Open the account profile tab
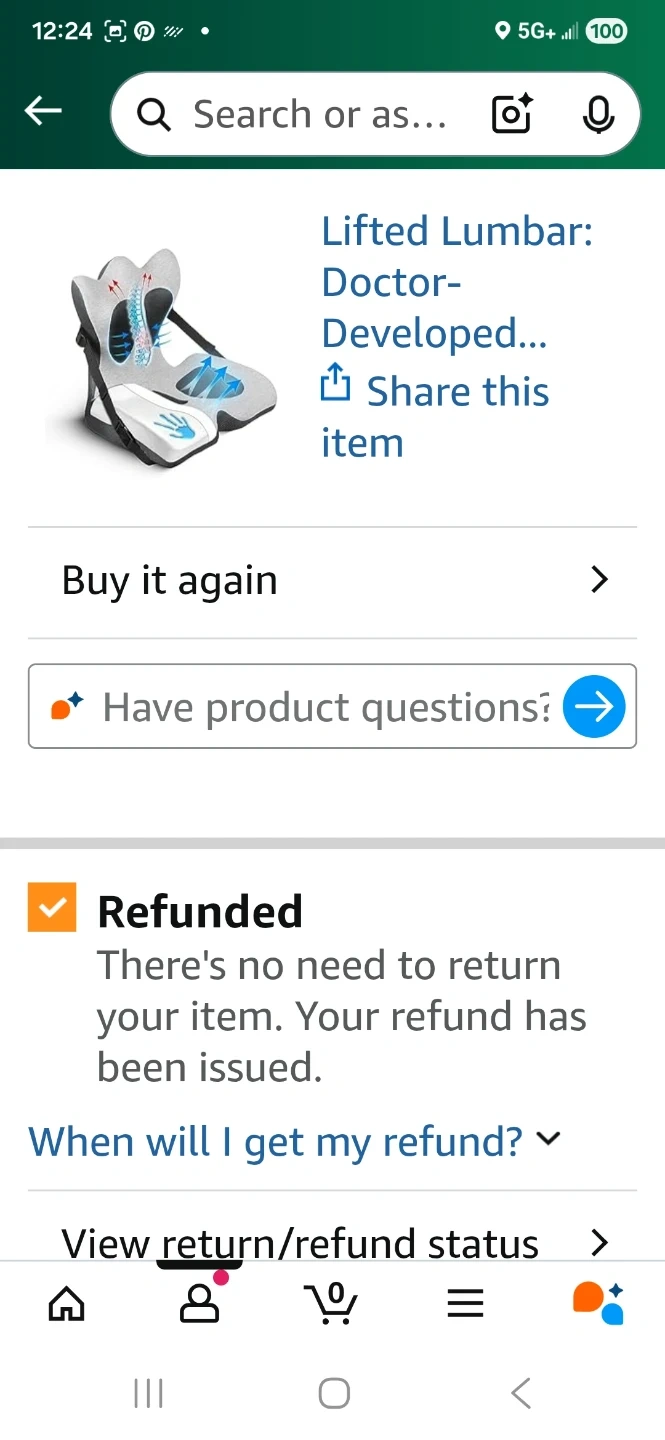Image resolution: width=665 pixels, height=1440 pixels. coord(199,1303)
